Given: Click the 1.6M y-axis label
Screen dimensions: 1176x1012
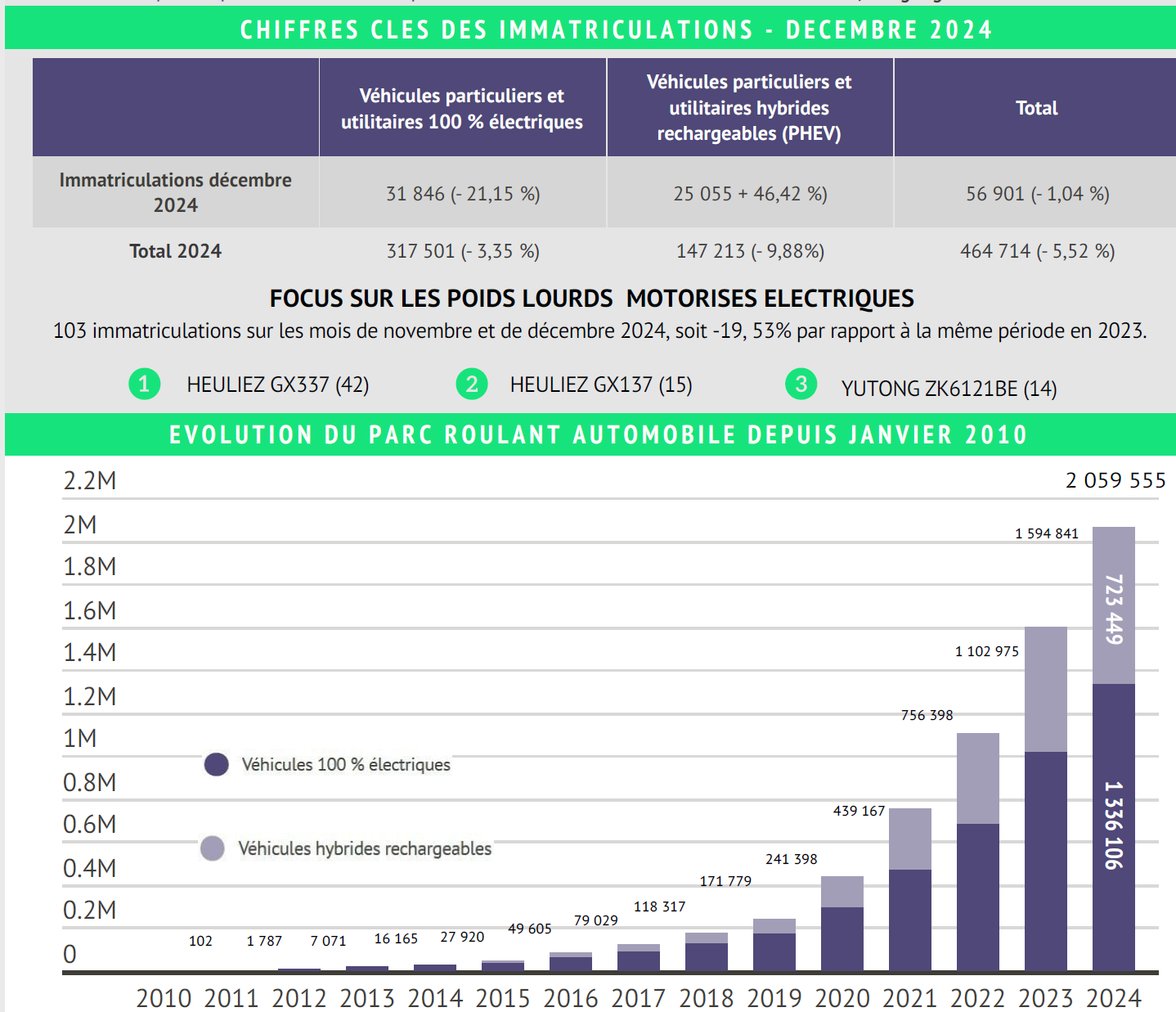Looking at the screenshot, I should click(x=90, y=610).
